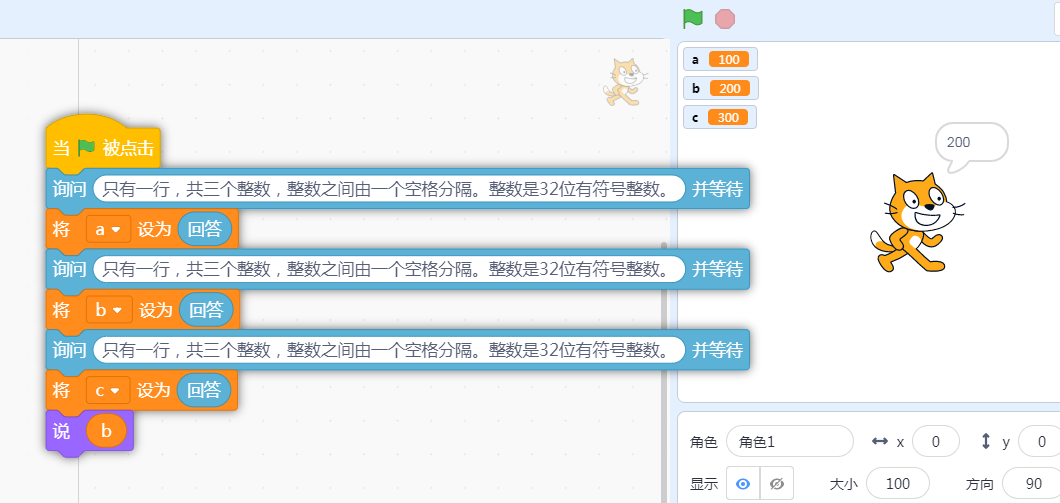This screenshot has height=503, width=1060.
Task: Click the vertical y arrows icon
Action: coord(986,441)
